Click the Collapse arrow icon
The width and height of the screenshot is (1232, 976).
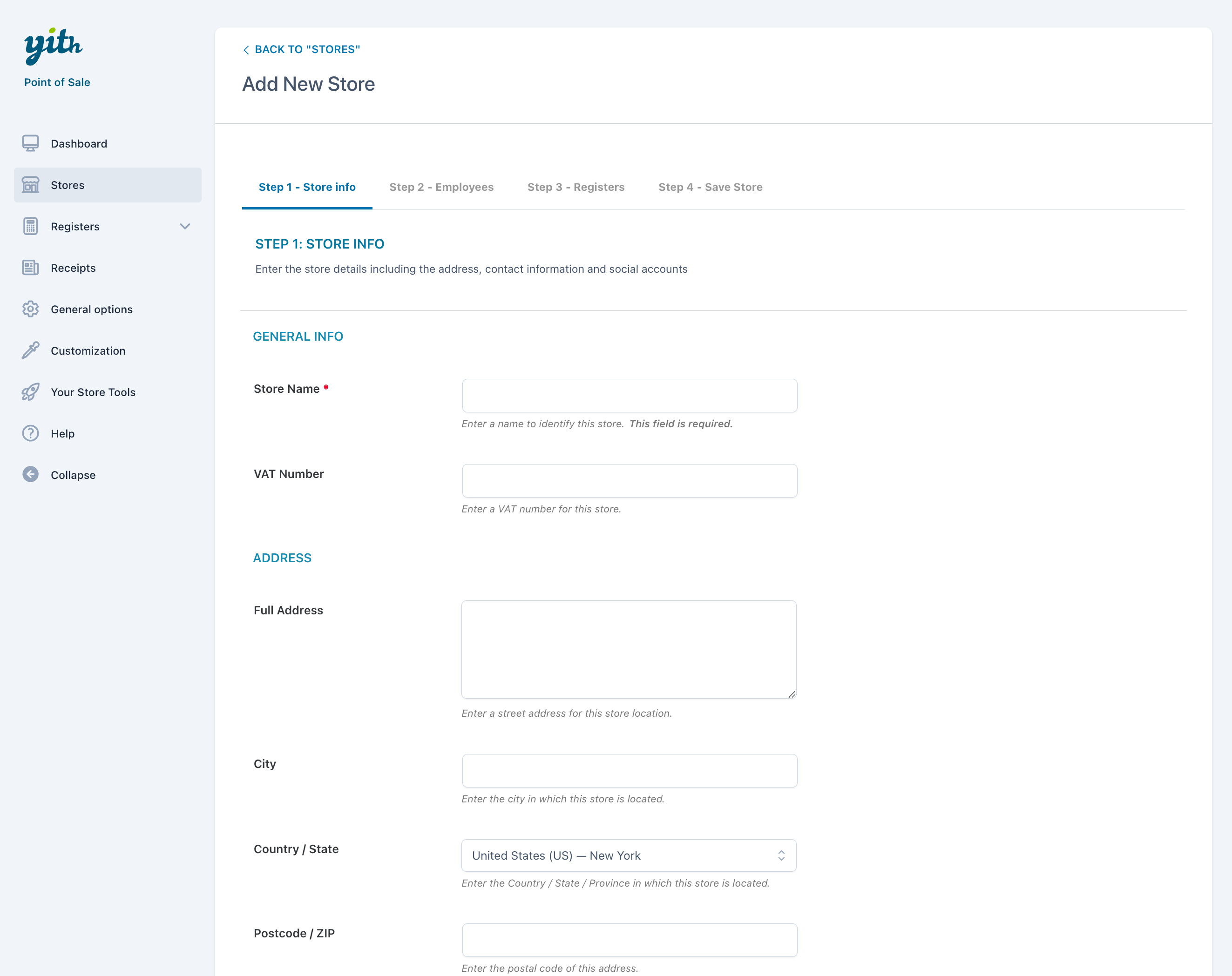tap(30, 475)
